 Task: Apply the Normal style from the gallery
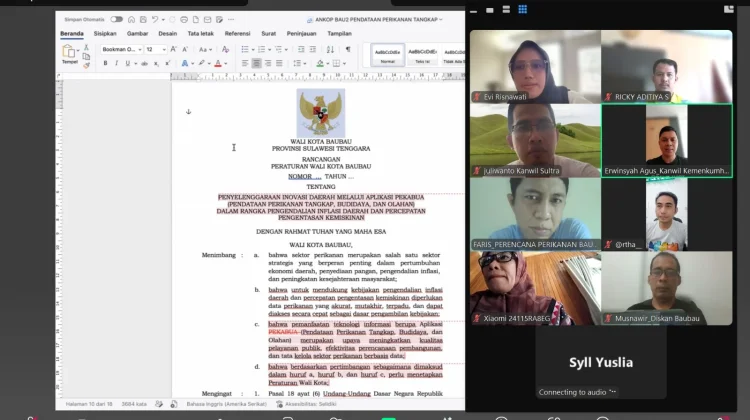387,55
